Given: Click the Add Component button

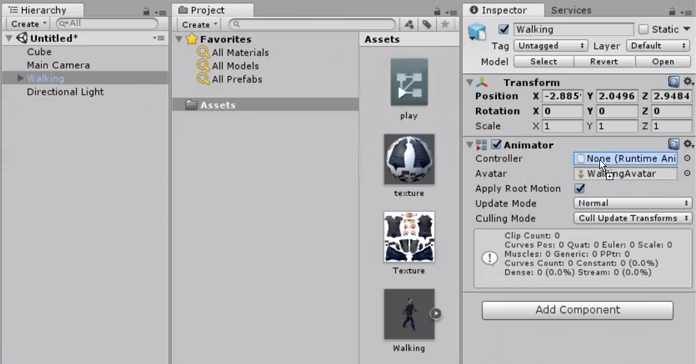Looking at the screenshot, I should (577, 310).
